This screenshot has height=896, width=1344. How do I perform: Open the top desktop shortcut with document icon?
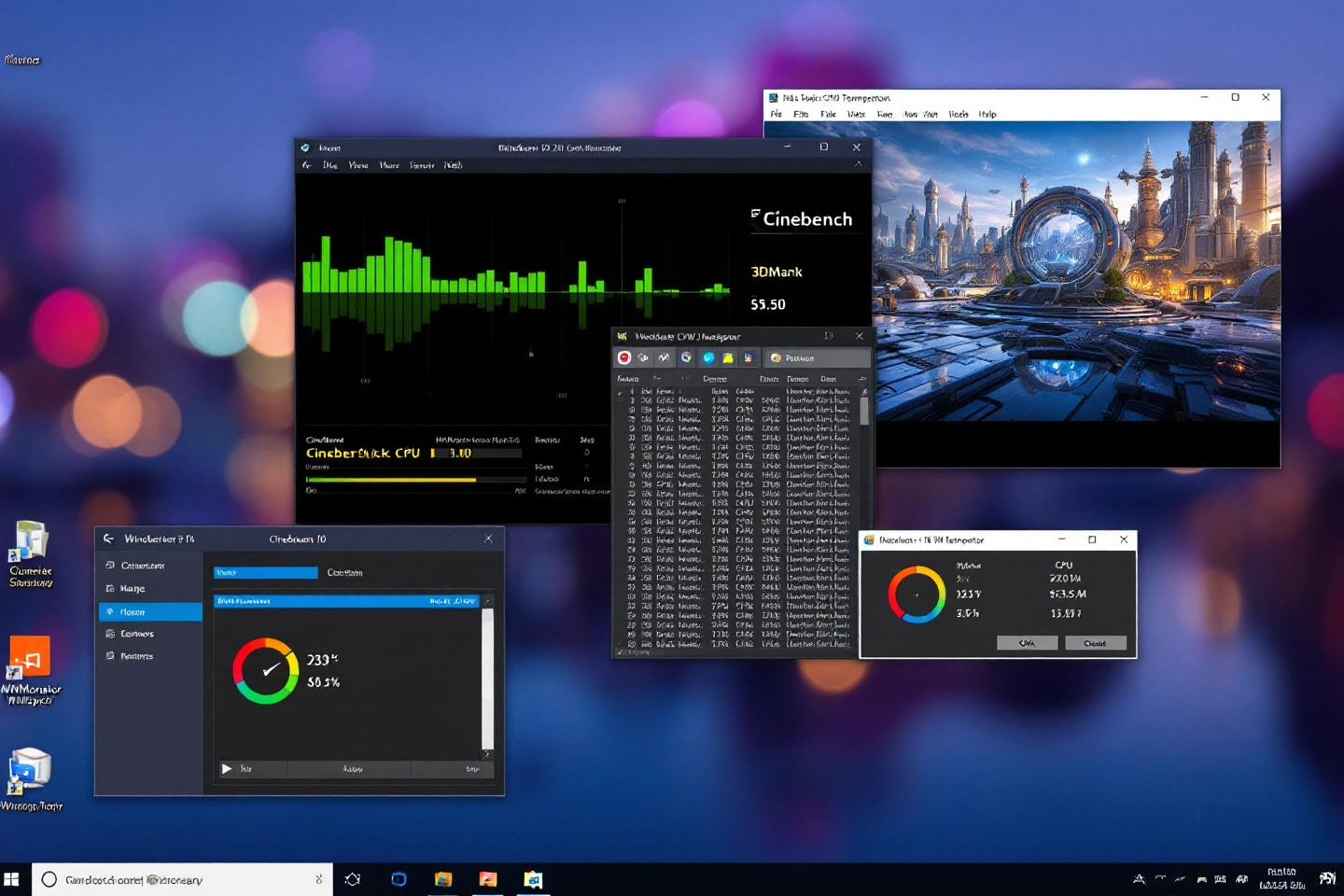31,554
